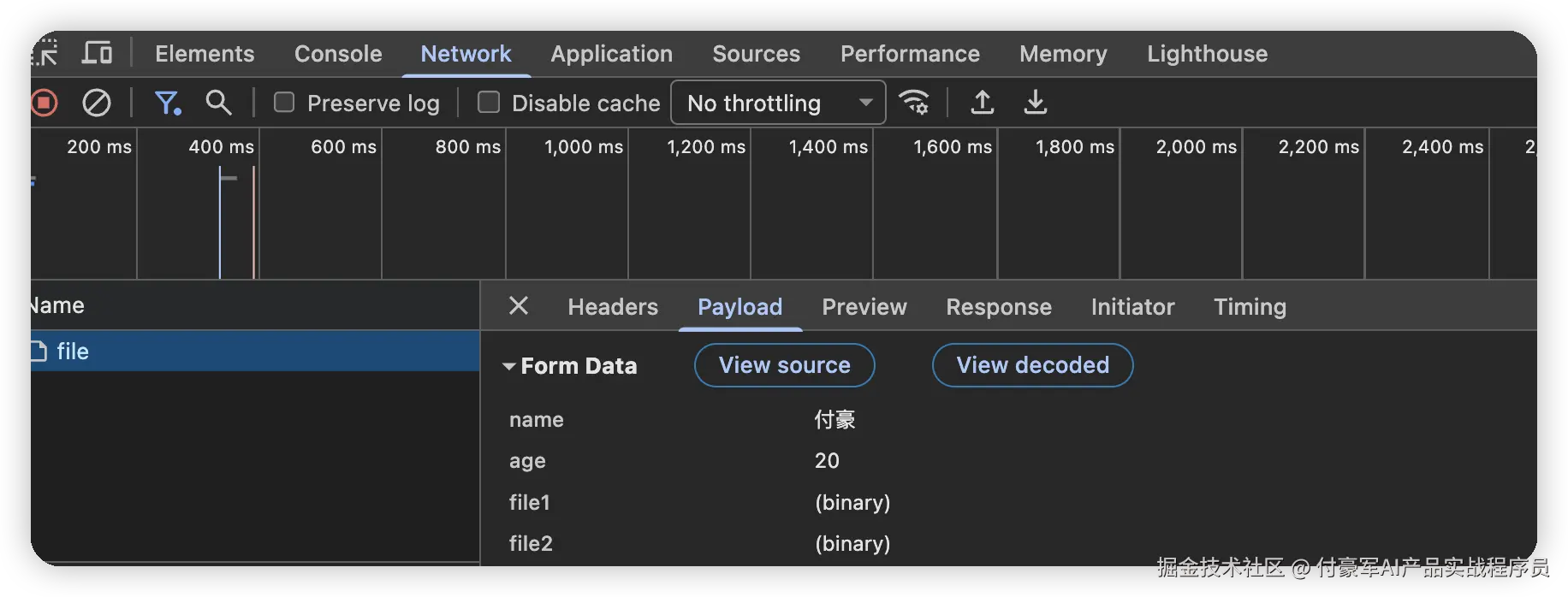Collapse the Form Data section
This screenshot has width=1568, height=597.
click(x=508, y=366)
